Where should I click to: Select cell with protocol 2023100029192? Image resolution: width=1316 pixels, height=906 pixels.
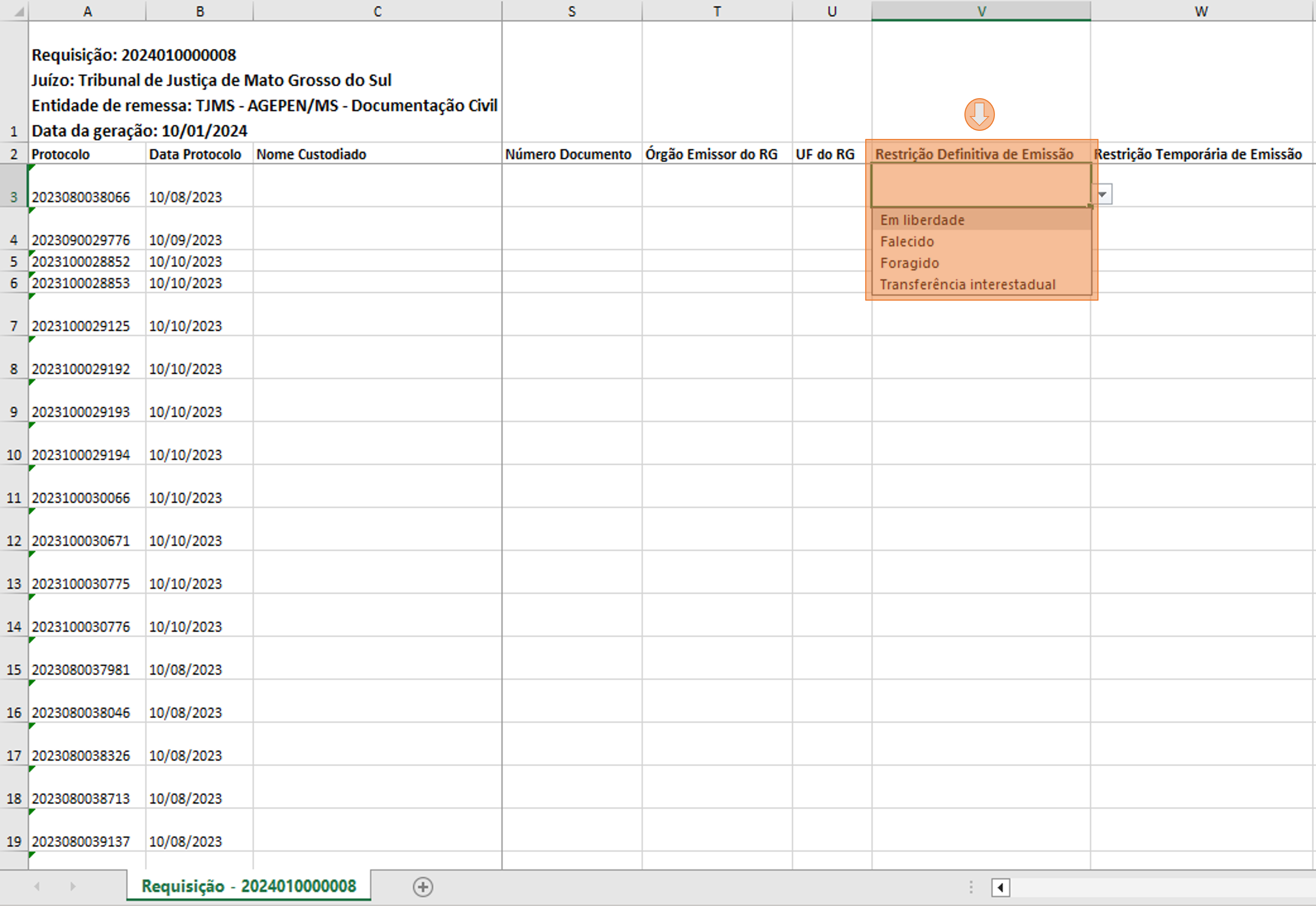coord(87,358)
